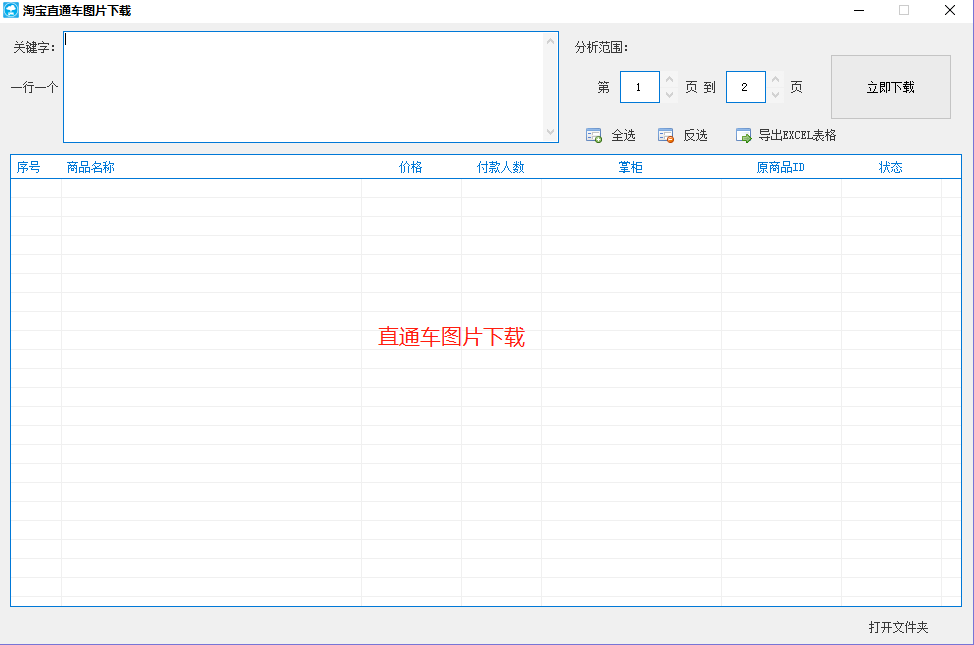Edit the ending page field showing 2
This screenshot has height=645, width=974.
[746, 87]
